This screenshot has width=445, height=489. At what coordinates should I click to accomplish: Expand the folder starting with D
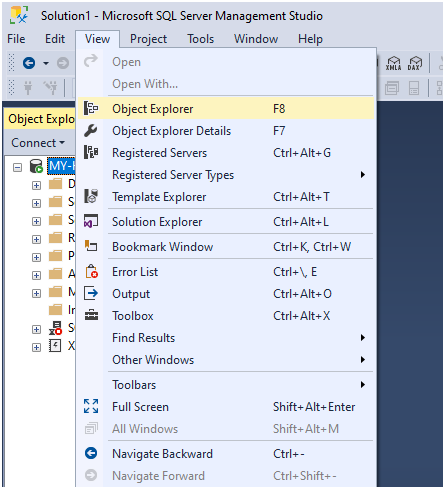click(x=36, y=185)
